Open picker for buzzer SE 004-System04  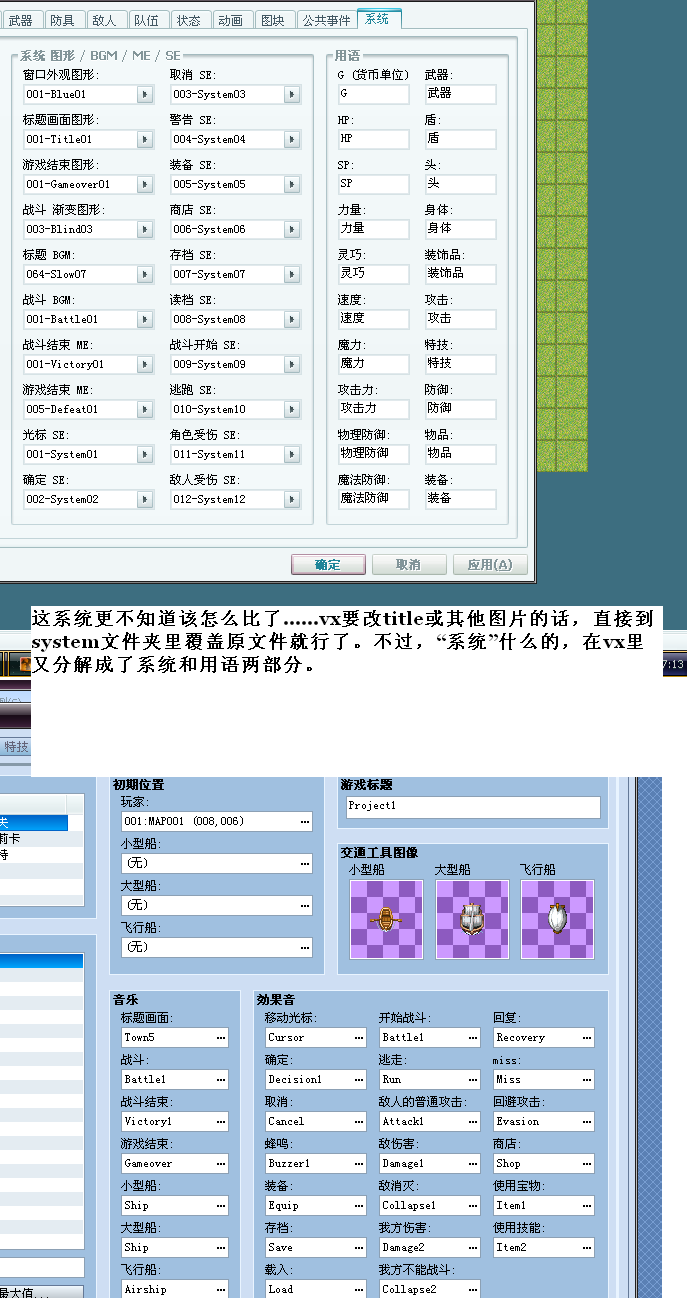[x=292, y=139]
